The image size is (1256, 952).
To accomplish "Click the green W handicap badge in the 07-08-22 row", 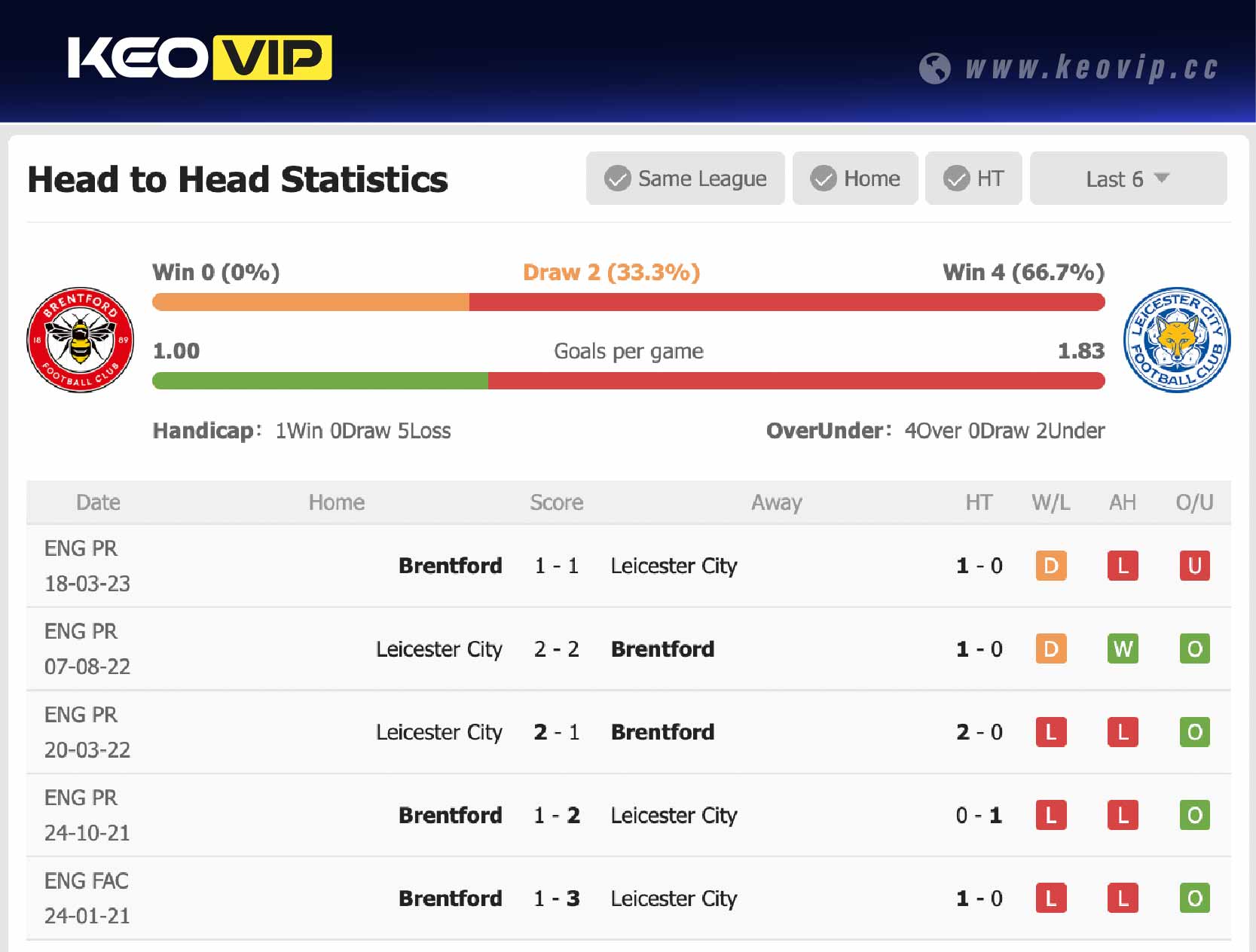I will (1122, 649).
